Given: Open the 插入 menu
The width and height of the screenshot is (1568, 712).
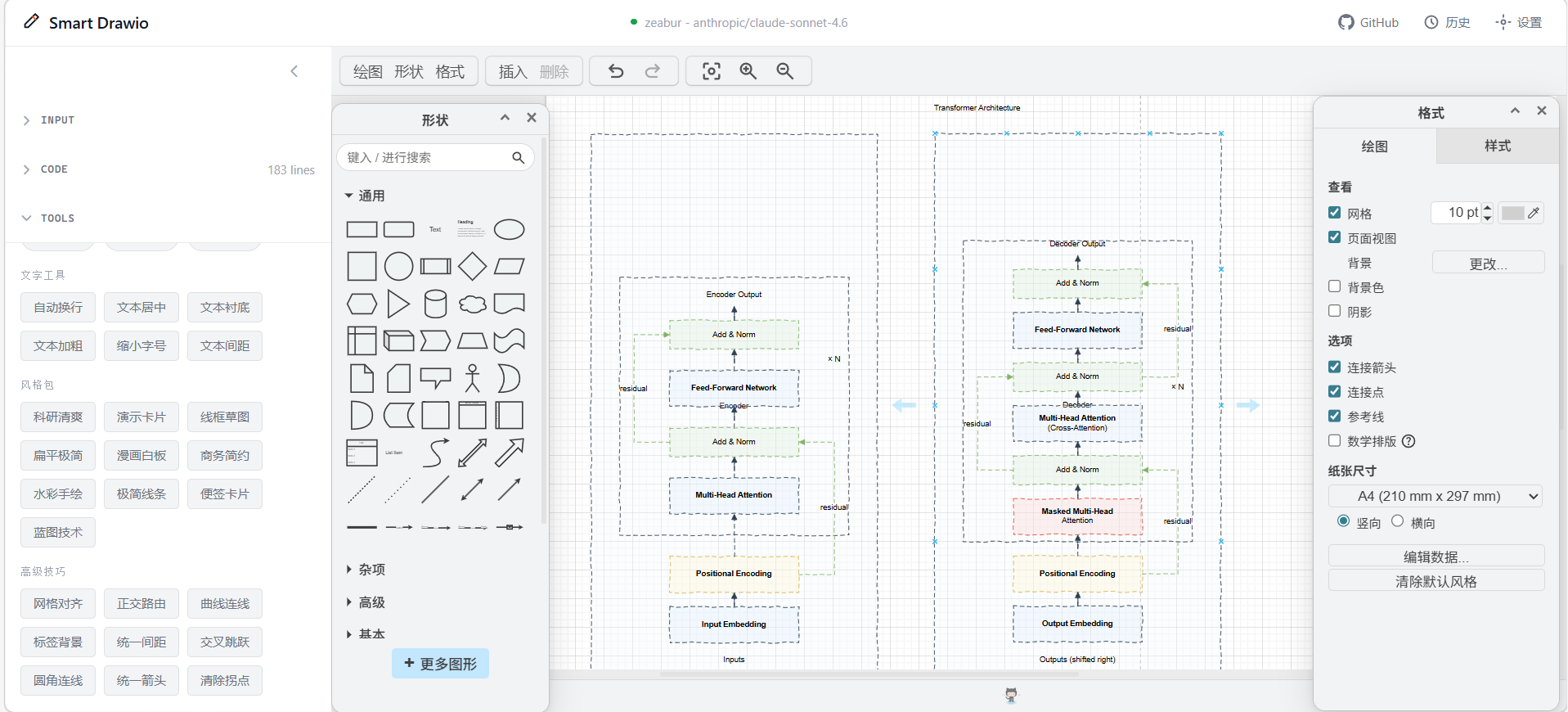Looking at the screenshot, I should (x=513, y=72).
